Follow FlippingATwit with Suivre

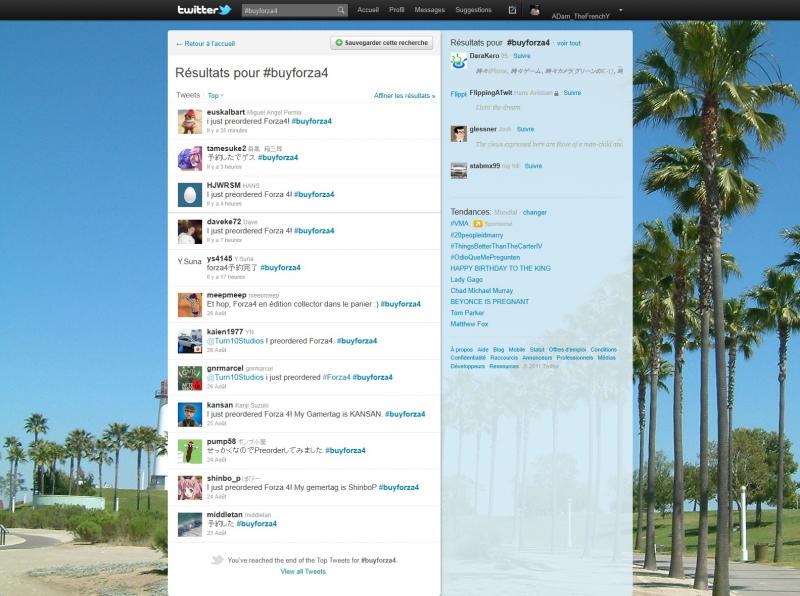pyautogui.click(x=572, y=93)
